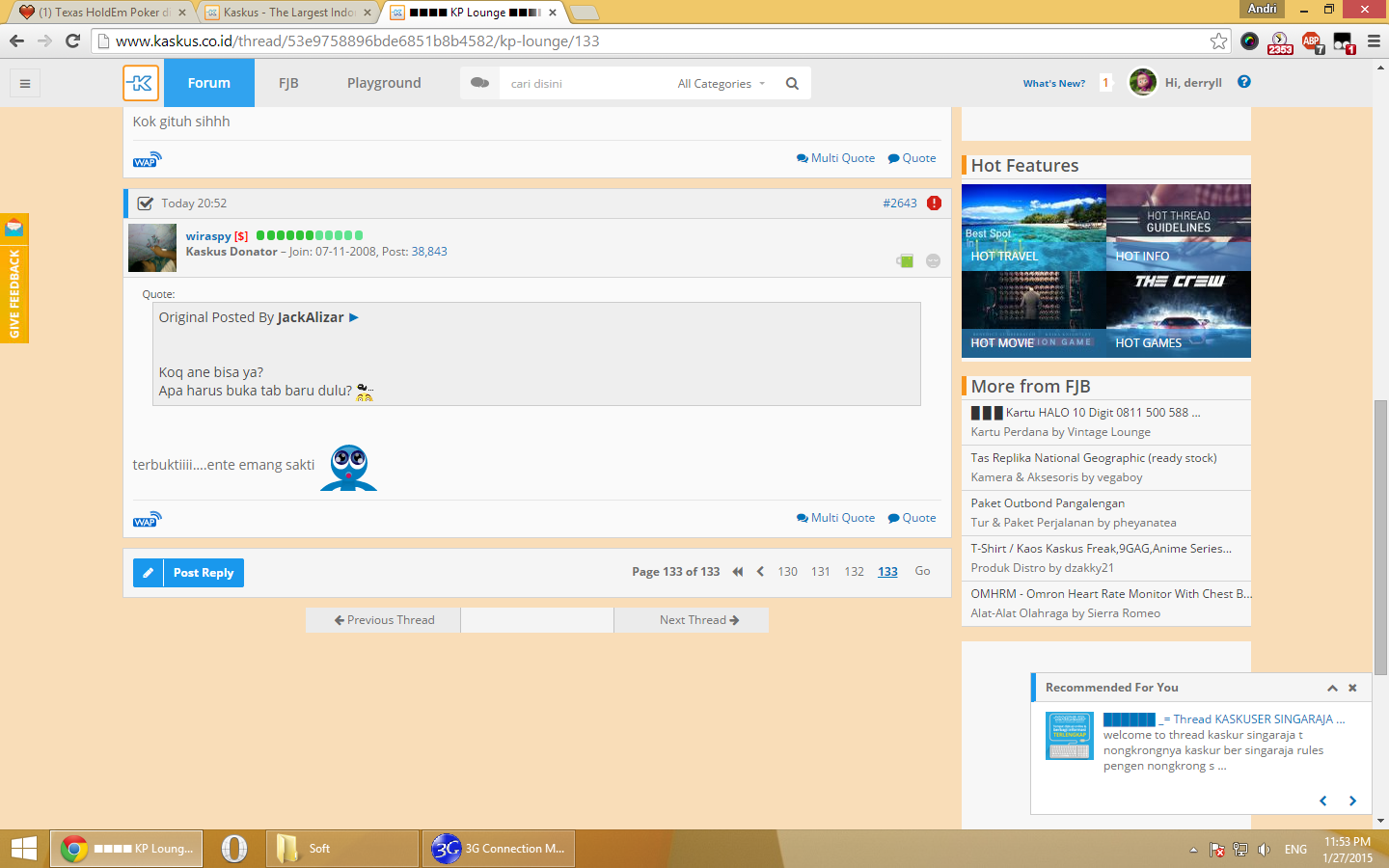Close the KP Lounge browser tab
Viewport: 1389px width, 868px height.
click(x=553, y=13)
